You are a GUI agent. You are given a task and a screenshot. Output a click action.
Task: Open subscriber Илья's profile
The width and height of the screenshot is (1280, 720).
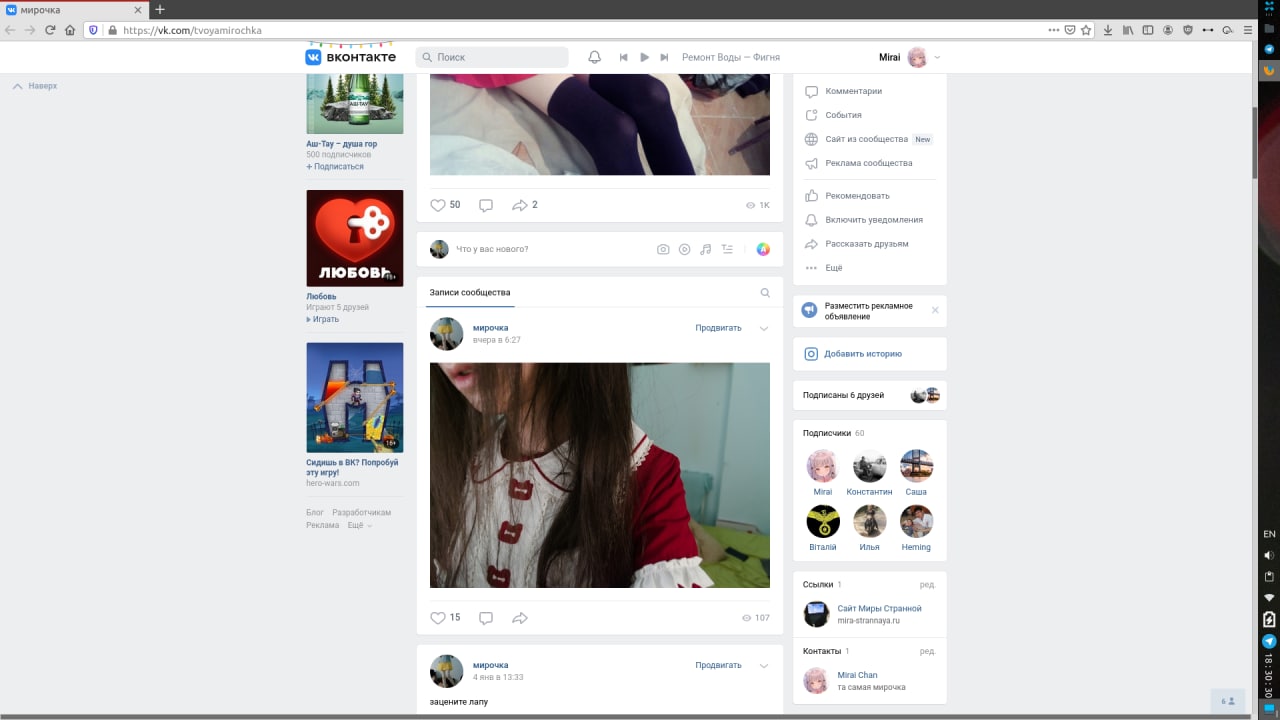click(x=869, y=528)
